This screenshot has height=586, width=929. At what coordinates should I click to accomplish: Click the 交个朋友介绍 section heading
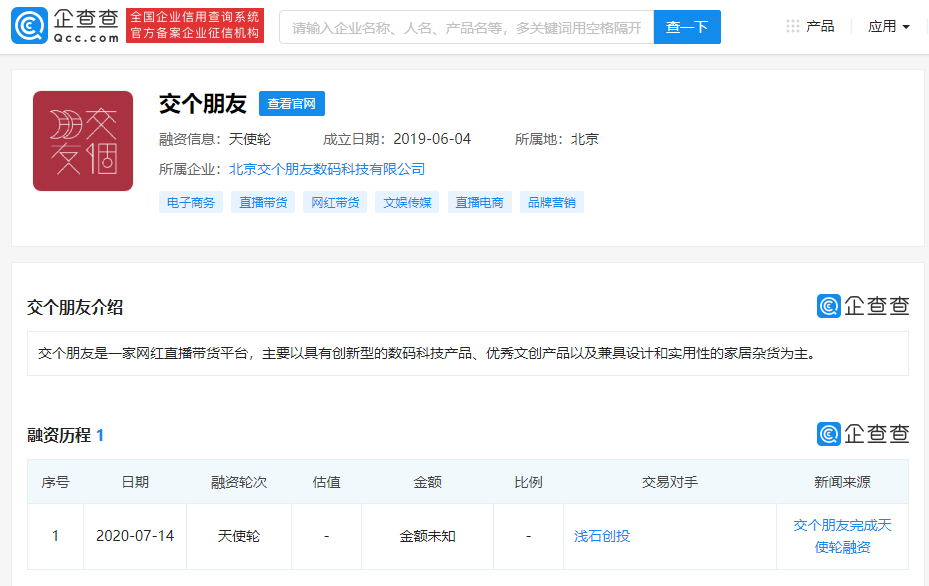click(75, 308)
